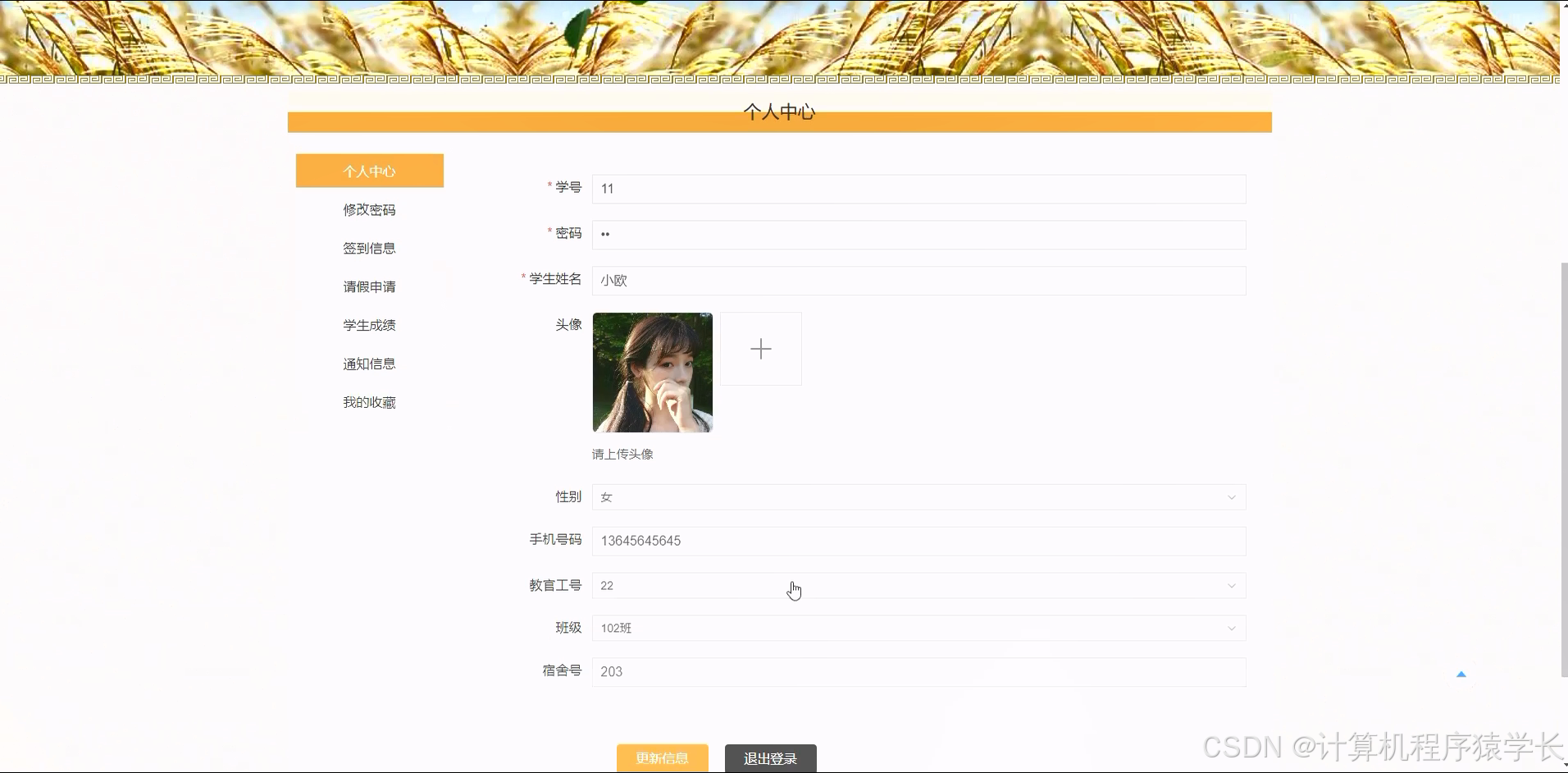Click the current avatar photo thumbnail
1568x773 pixels.
pos(652,372)
